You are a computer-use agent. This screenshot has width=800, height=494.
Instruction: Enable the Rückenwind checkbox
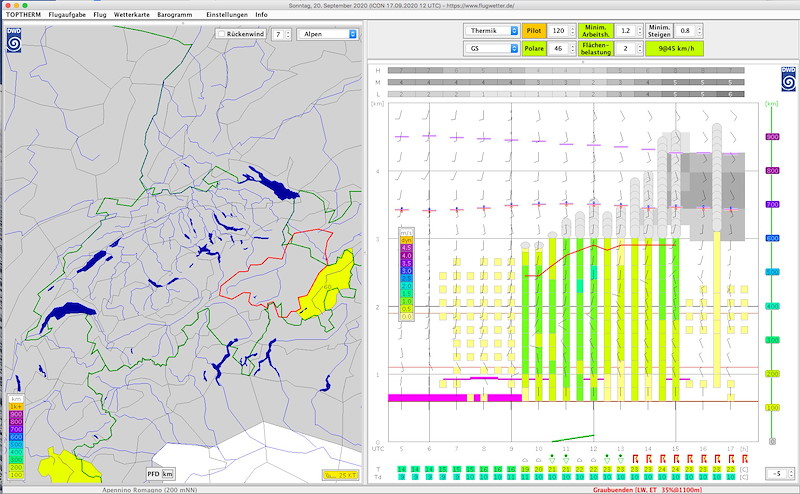point(221,34)
